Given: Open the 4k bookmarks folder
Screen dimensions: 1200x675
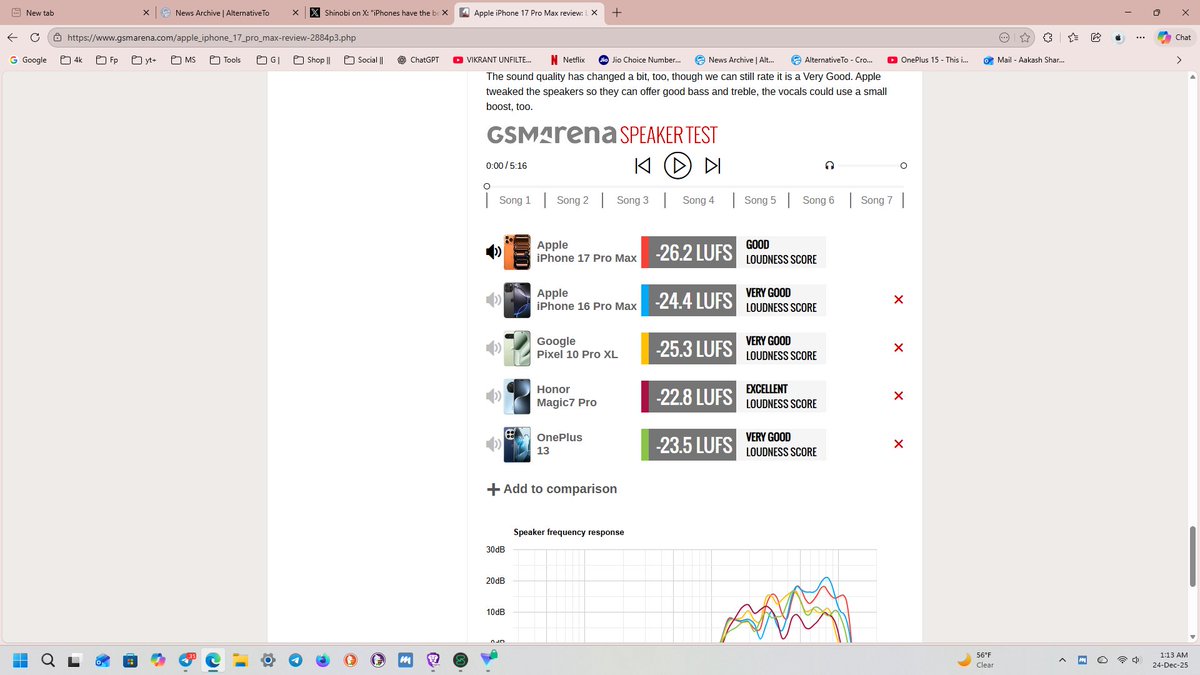Looking at the screenshot, I should tap(71, 60).
